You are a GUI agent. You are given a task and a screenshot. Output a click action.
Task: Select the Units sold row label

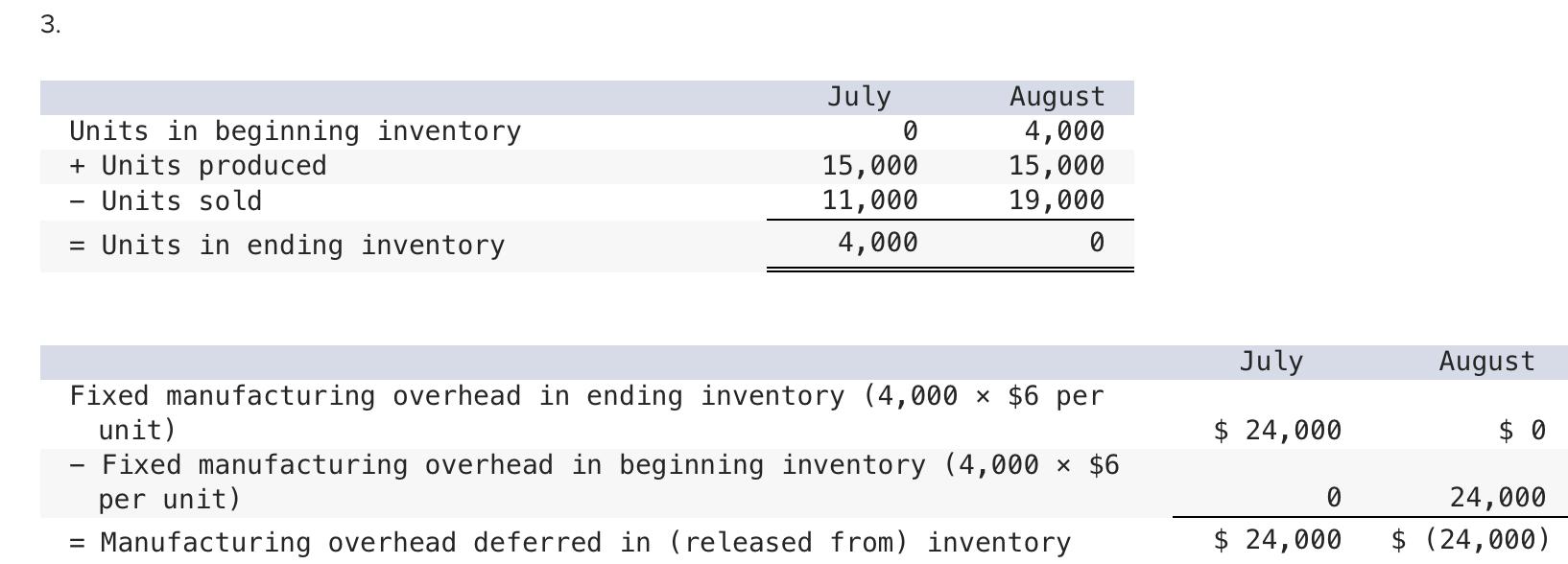(x=166, y=201)
